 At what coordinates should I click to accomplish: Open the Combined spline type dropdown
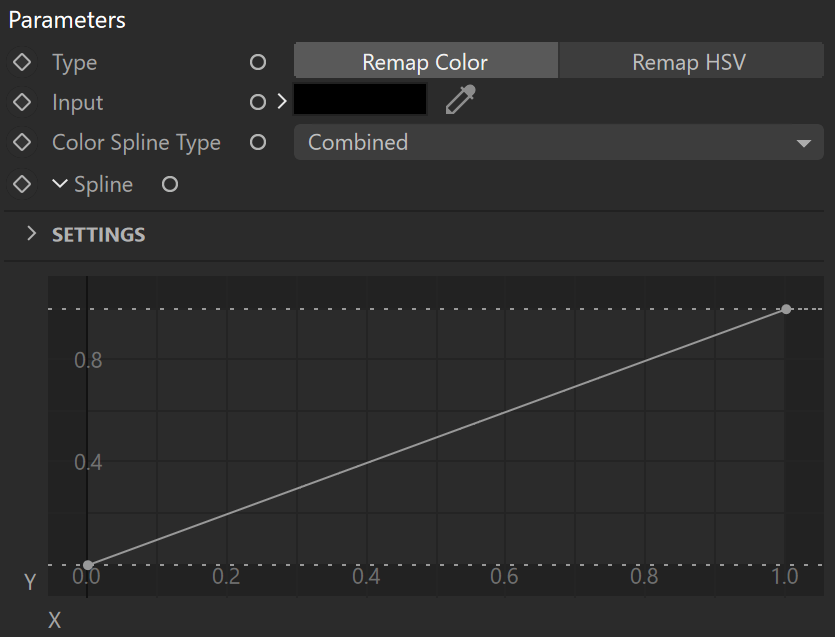point(559,142)
